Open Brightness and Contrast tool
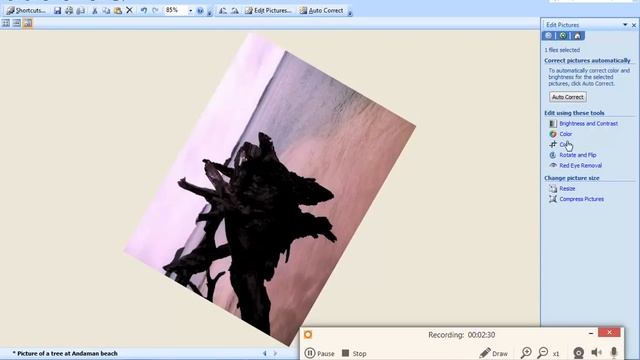The height and width of the screenshot is (360, 640). pyautogui.click(x=588, y=123)
